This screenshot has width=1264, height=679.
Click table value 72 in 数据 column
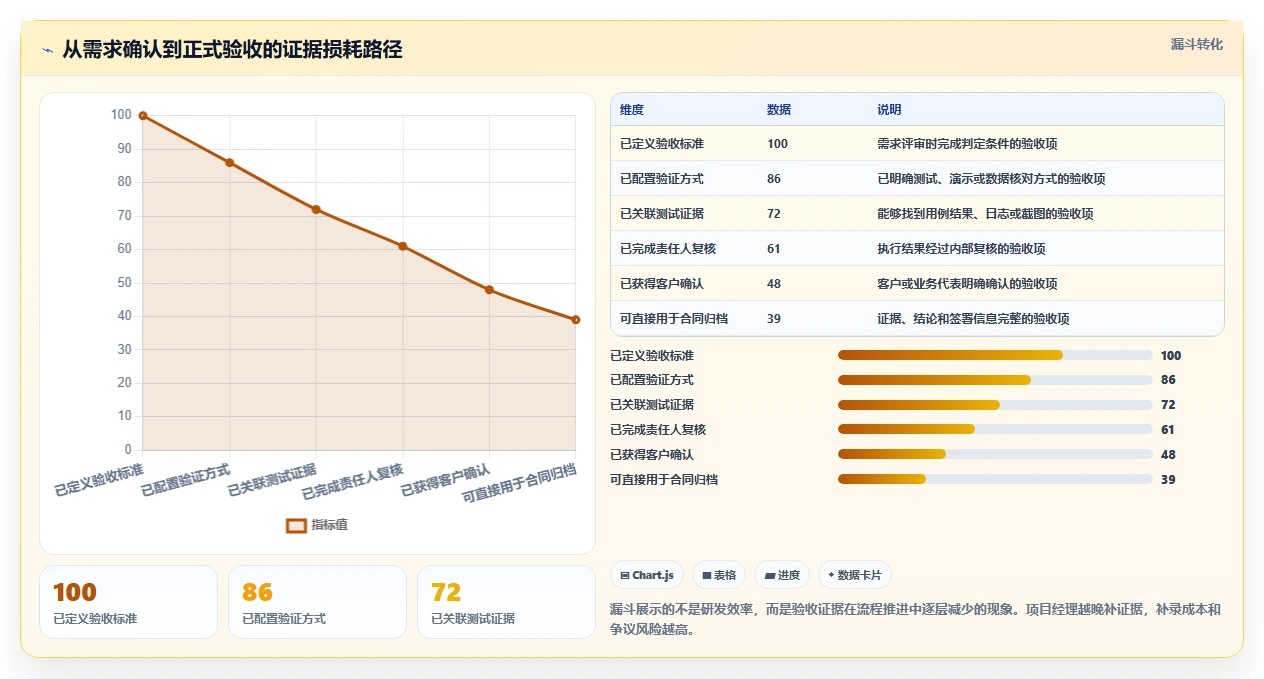[x=774, y=214]
